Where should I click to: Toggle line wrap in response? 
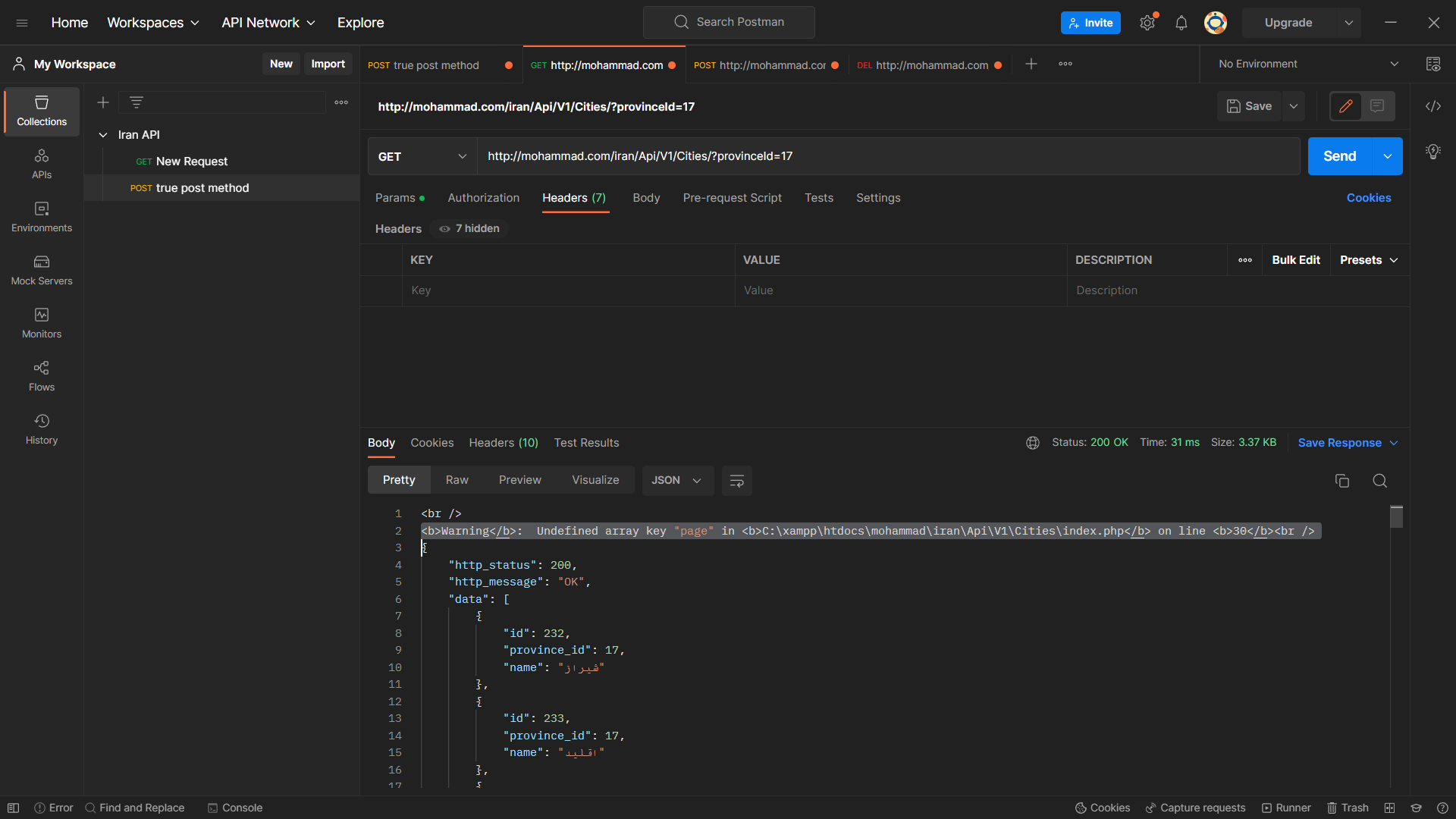tap(737, 481)
